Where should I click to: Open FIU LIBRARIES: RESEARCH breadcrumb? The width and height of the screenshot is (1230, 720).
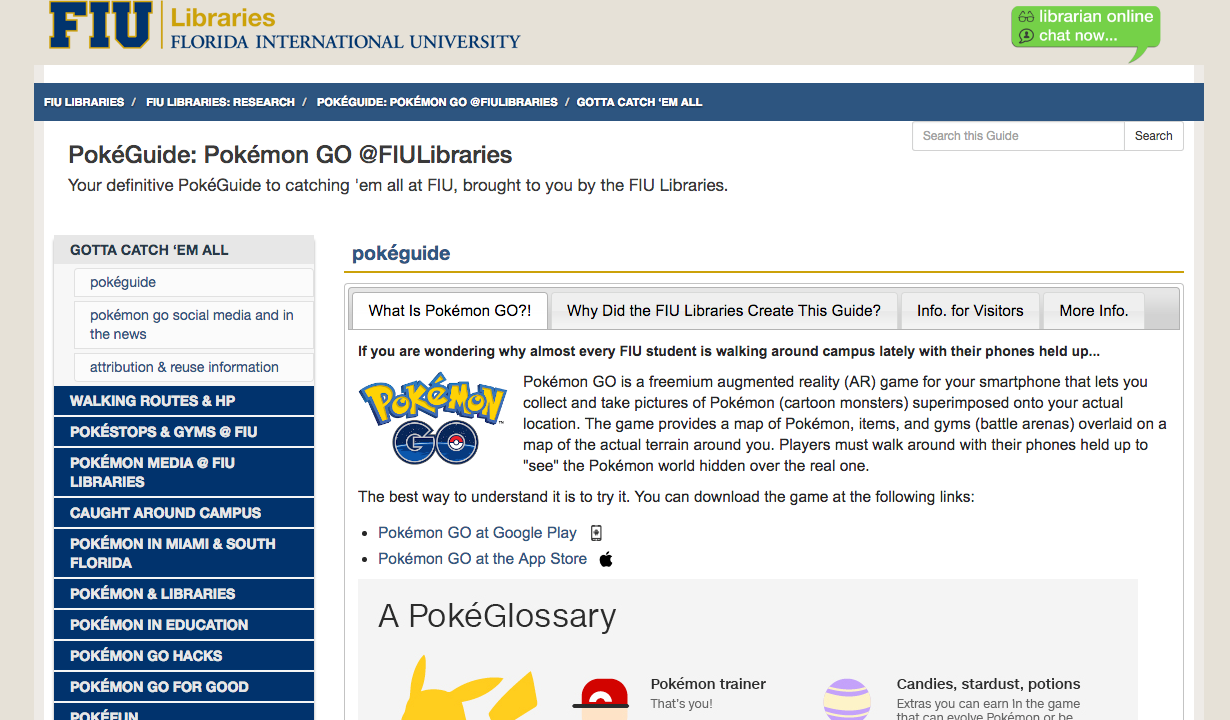(220, 102)
